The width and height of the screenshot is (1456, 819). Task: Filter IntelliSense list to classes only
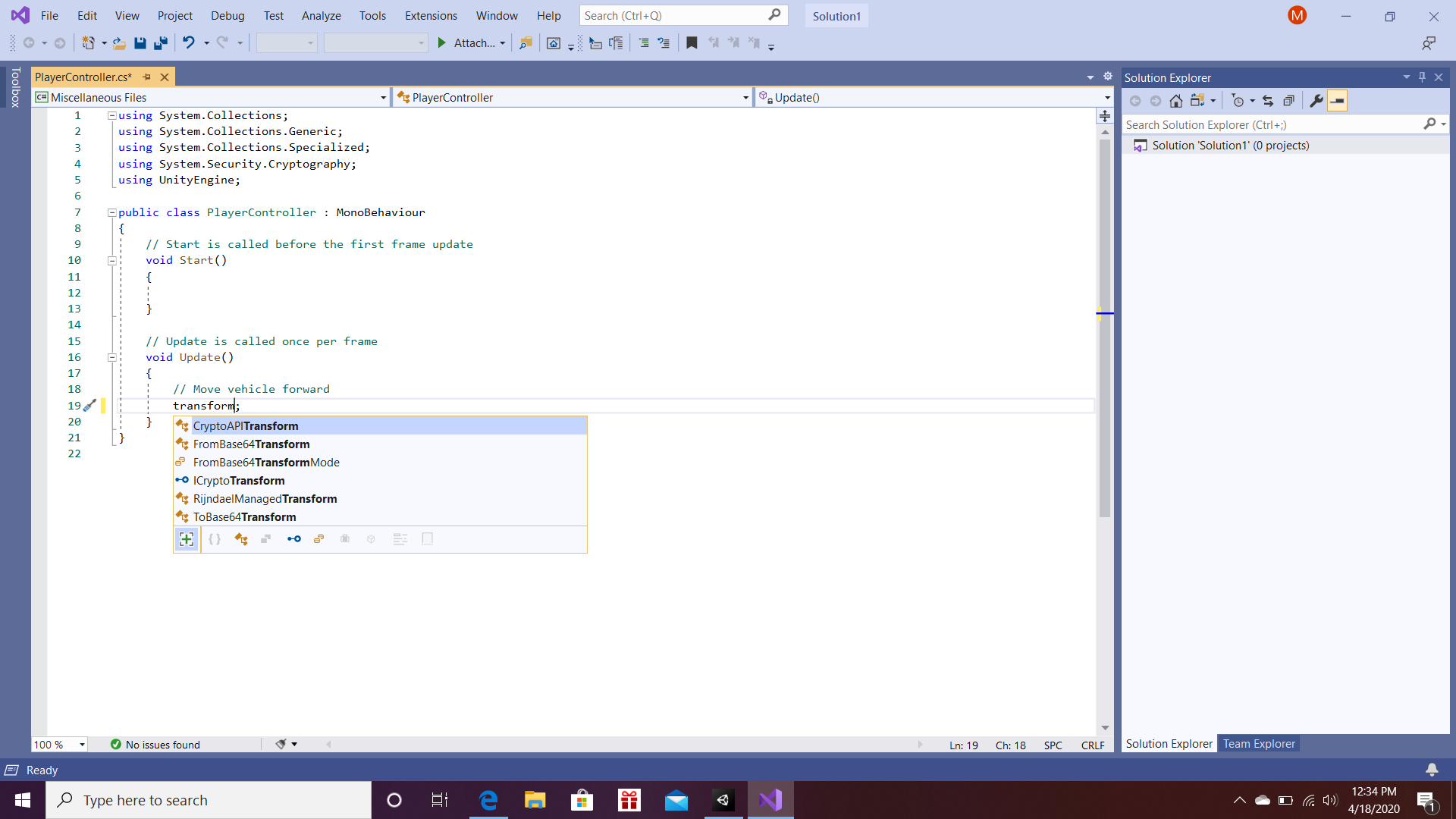pyautogui.click(x=241, y=539)
